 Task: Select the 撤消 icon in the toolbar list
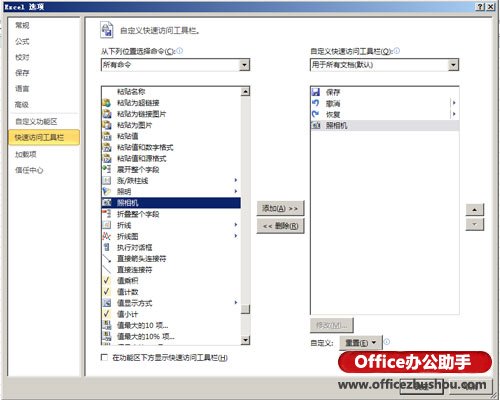[315, 103]
